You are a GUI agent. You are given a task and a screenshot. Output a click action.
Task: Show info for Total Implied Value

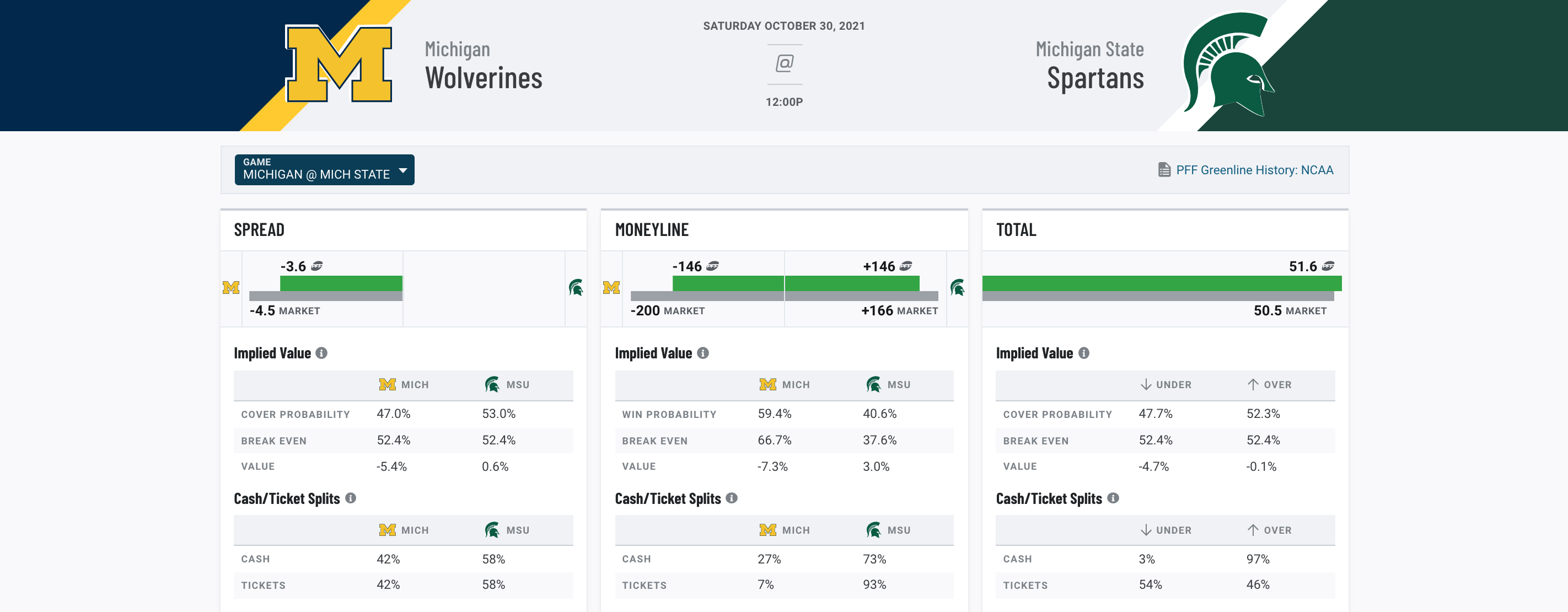[1083, 353]
